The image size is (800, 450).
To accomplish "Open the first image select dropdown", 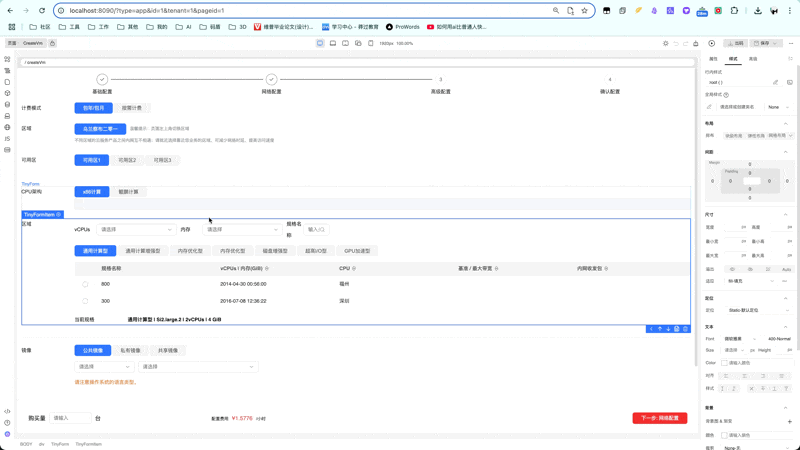I will [105, 367].
